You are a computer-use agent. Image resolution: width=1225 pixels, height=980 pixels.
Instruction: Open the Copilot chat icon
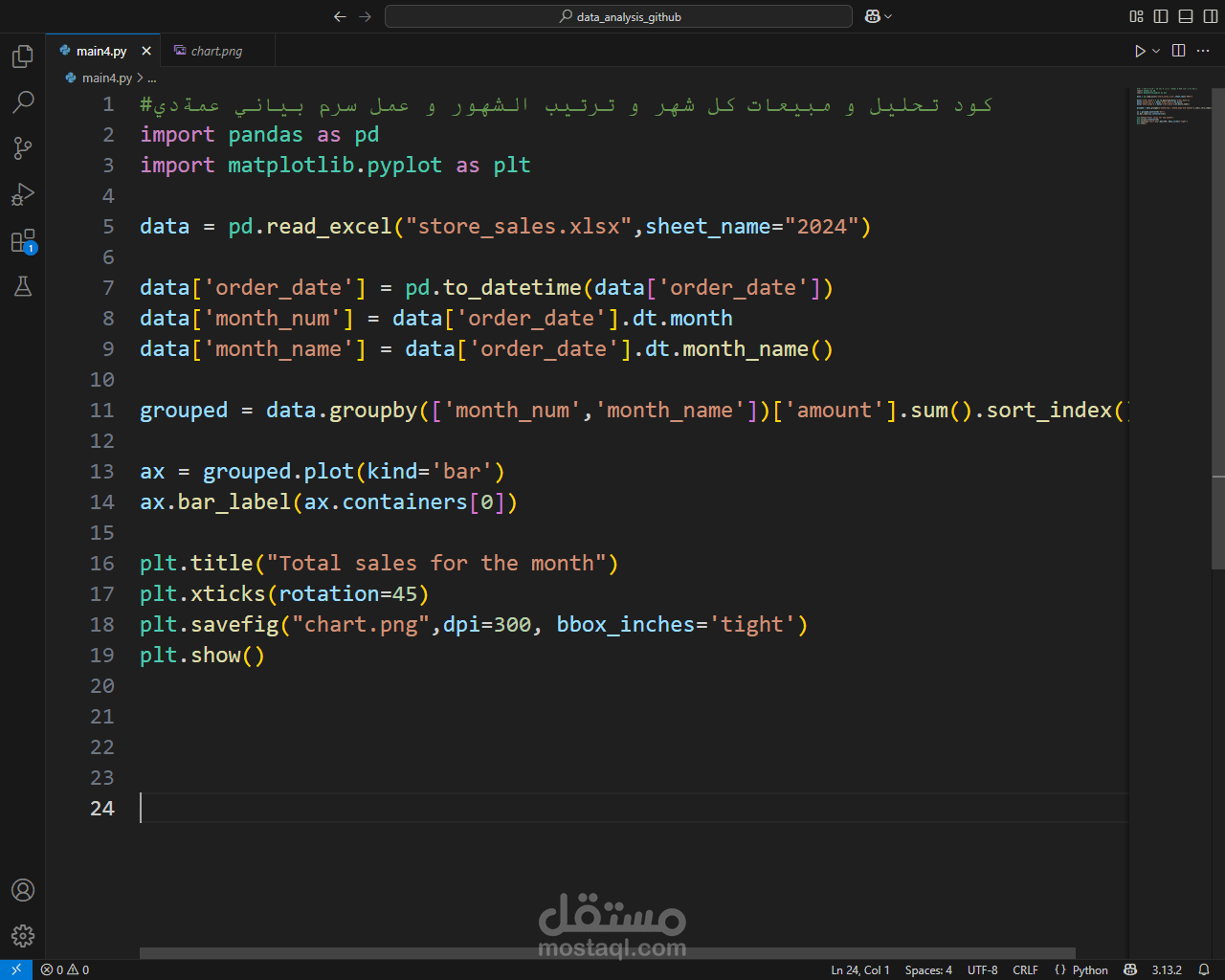coord(872,16)
